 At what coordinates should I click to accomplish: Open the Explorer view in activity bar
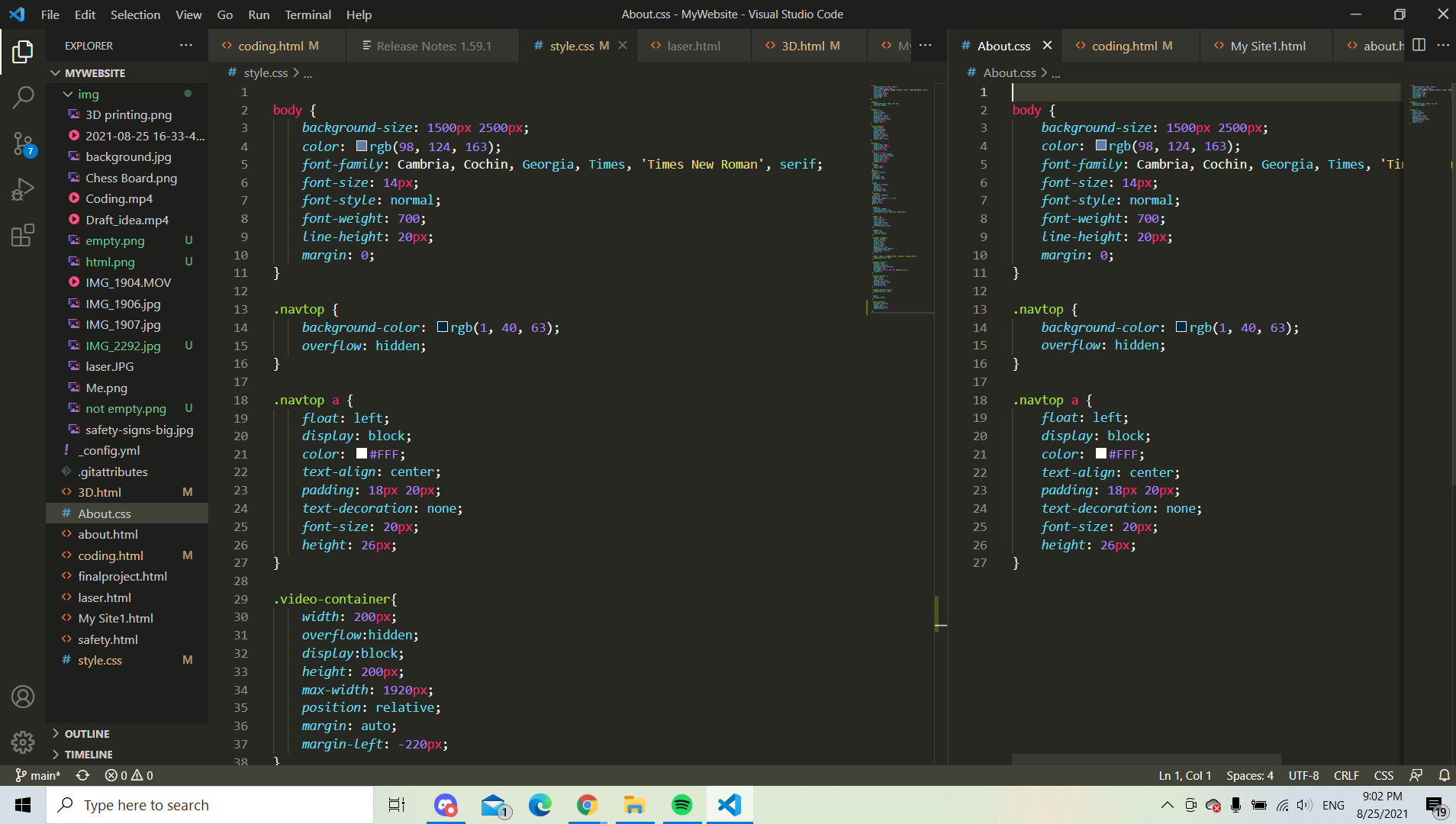[23, 52]
